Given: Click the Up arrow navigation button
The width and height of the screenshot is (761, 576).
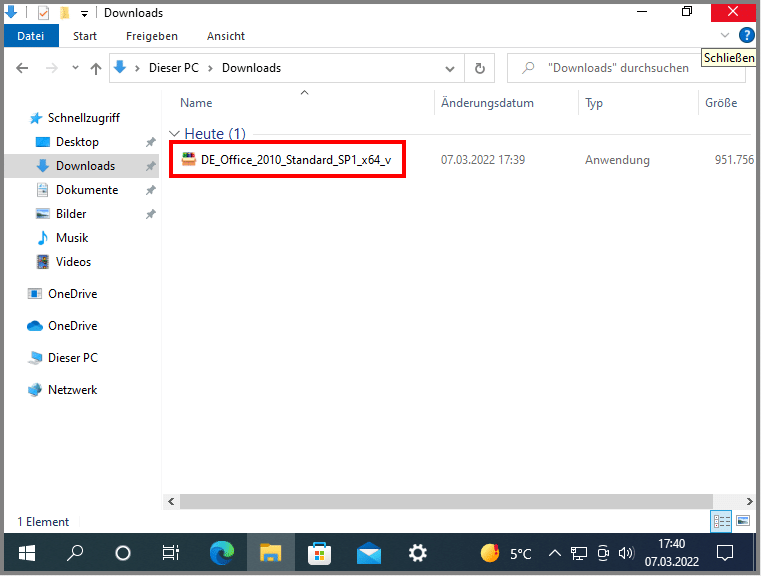Looking at the screenshot, I should (x=96, y=68).
